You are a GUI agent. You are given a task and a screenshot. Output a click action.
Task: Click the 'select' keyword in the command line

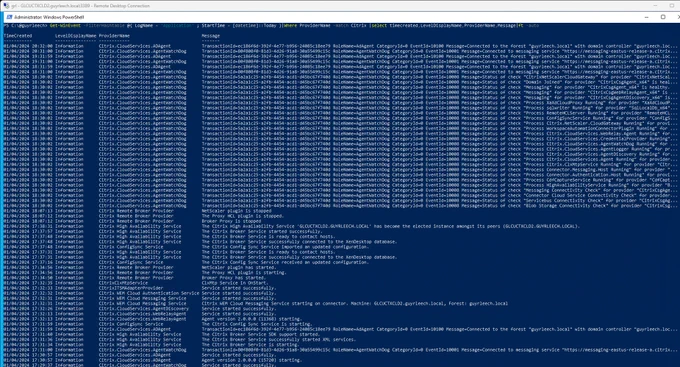pyautogui.click(x=379, y=26)
